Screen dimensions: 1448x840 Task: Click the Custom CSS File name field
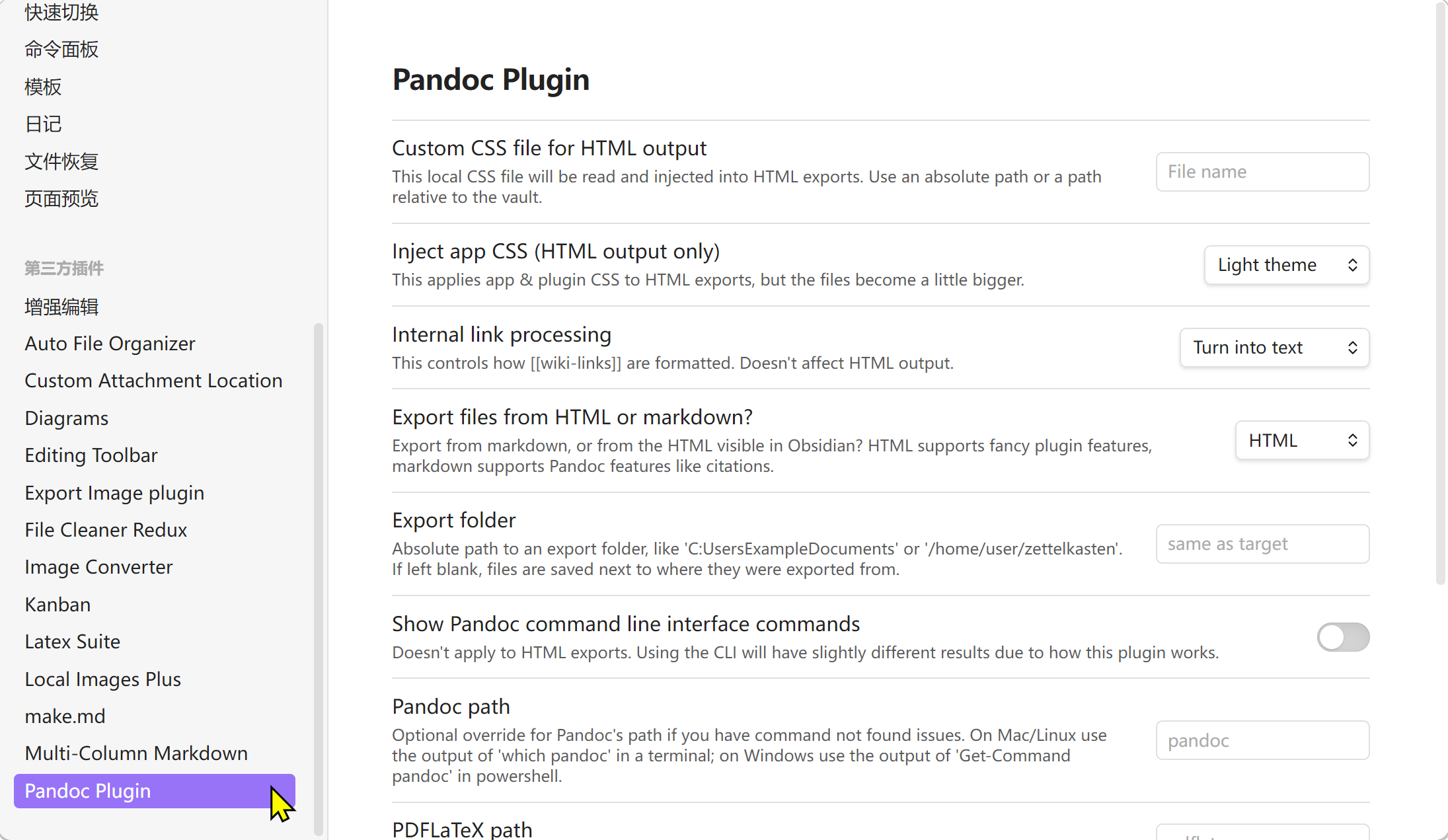[1262, 172]
